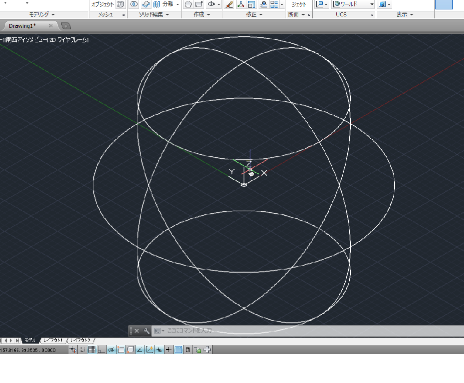The image size is (464, 383).
Task: Open dropdown after array icon in 修正
Action: click(x=282, y=5)
